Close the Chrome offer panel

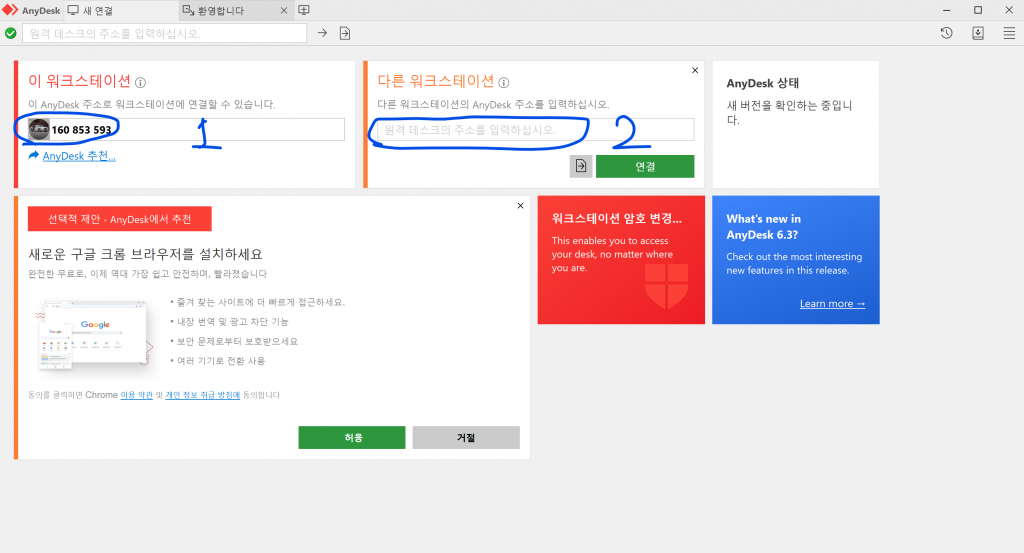coord(520,206)
